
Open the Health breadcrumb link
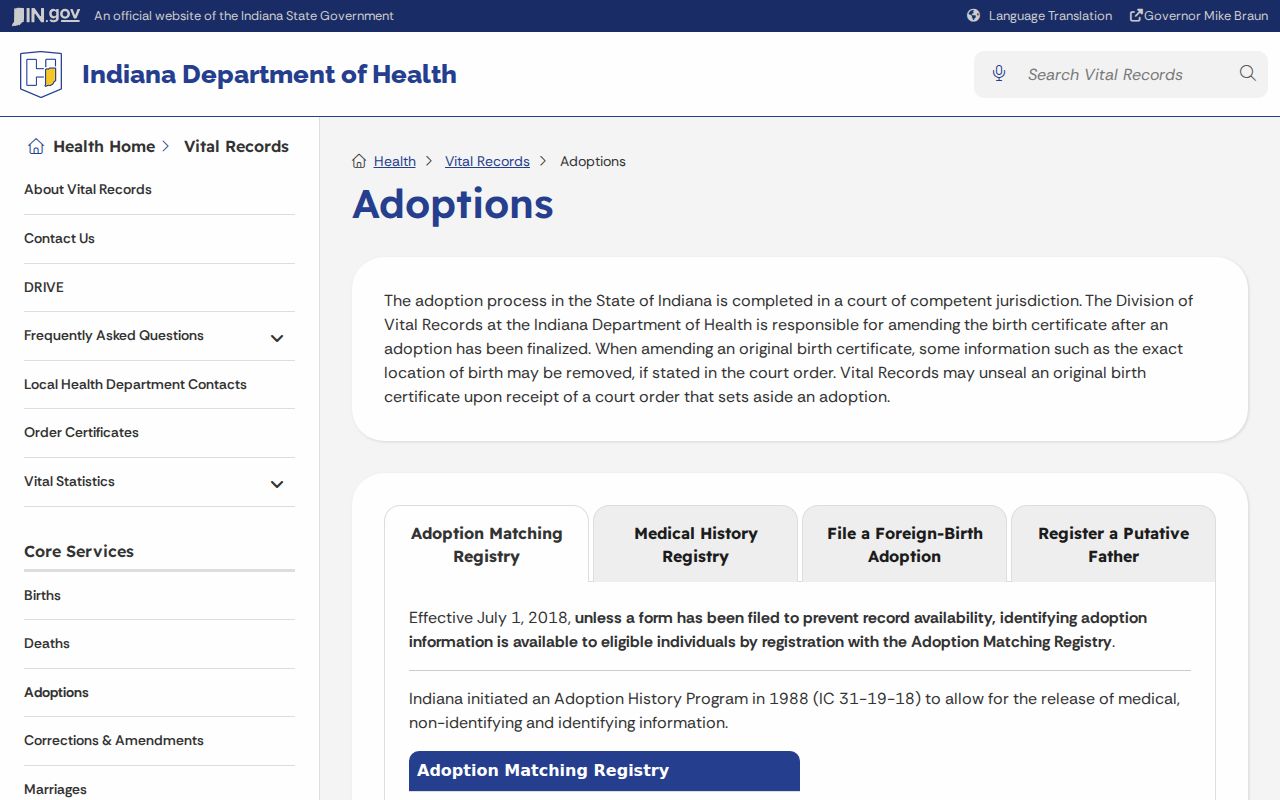coord(395,161)
